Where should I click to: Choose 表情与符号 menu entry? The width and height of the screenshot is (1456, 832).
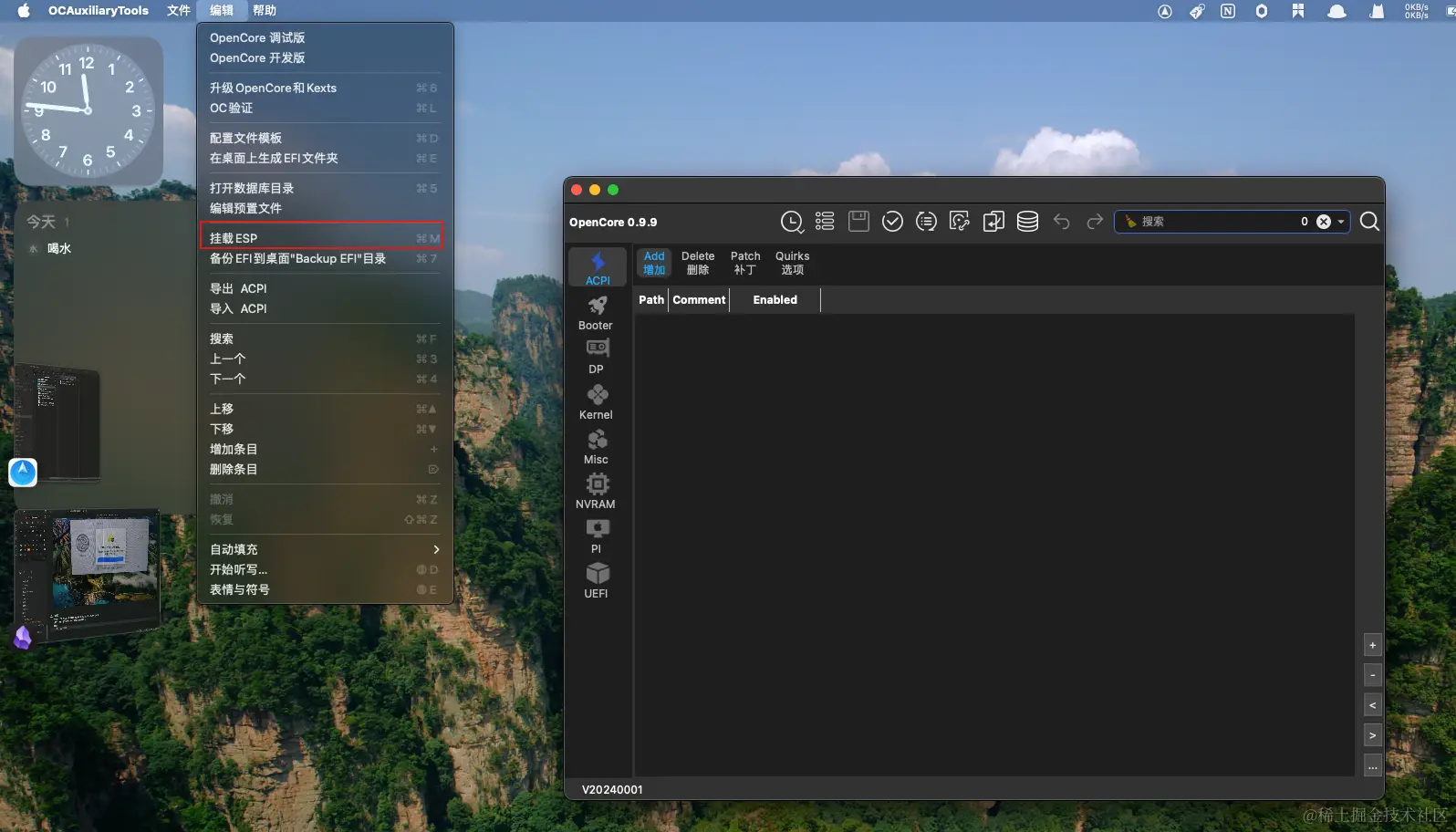tap(325, 589)
